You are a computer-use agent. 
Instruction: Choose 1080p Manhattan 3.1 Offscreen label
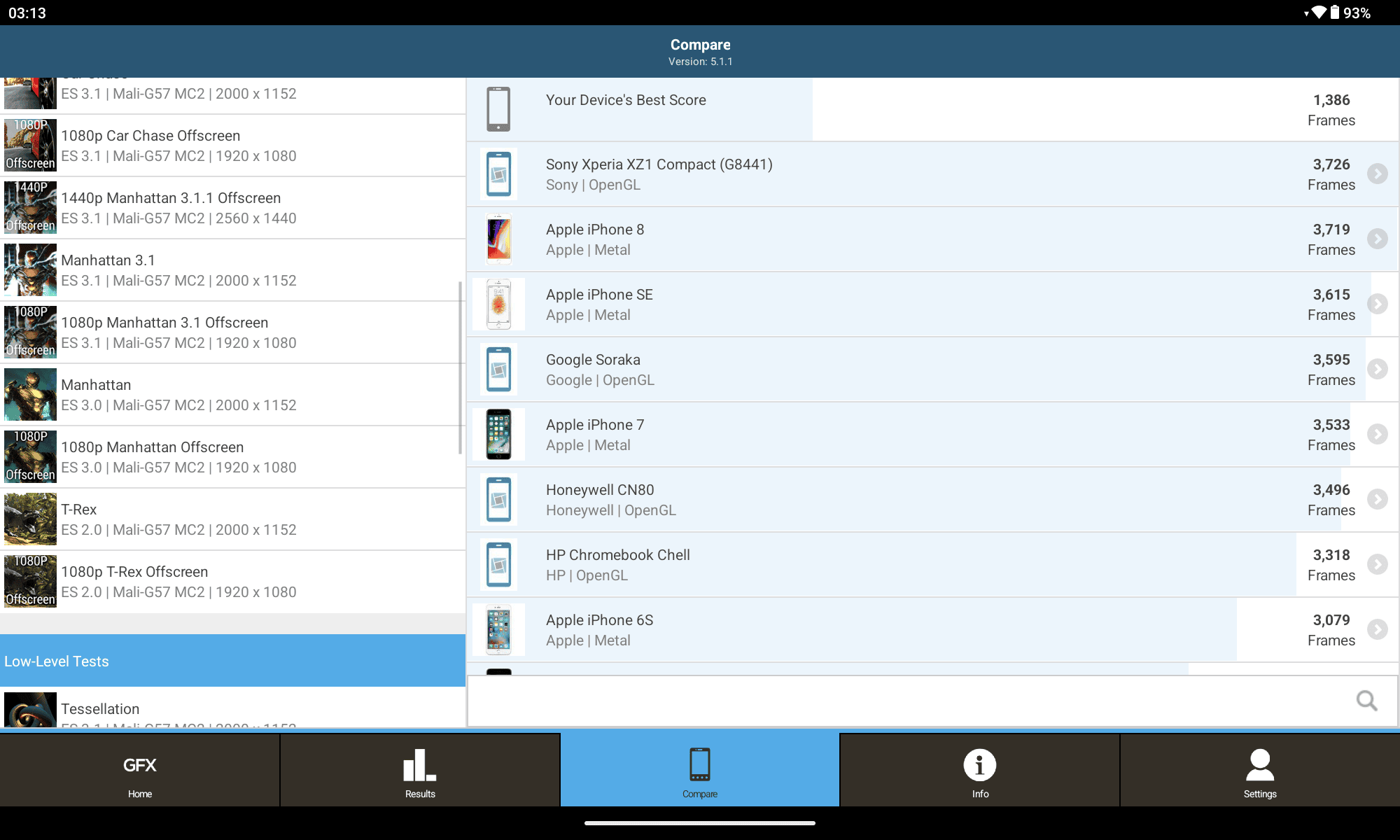tap(164, 323)
